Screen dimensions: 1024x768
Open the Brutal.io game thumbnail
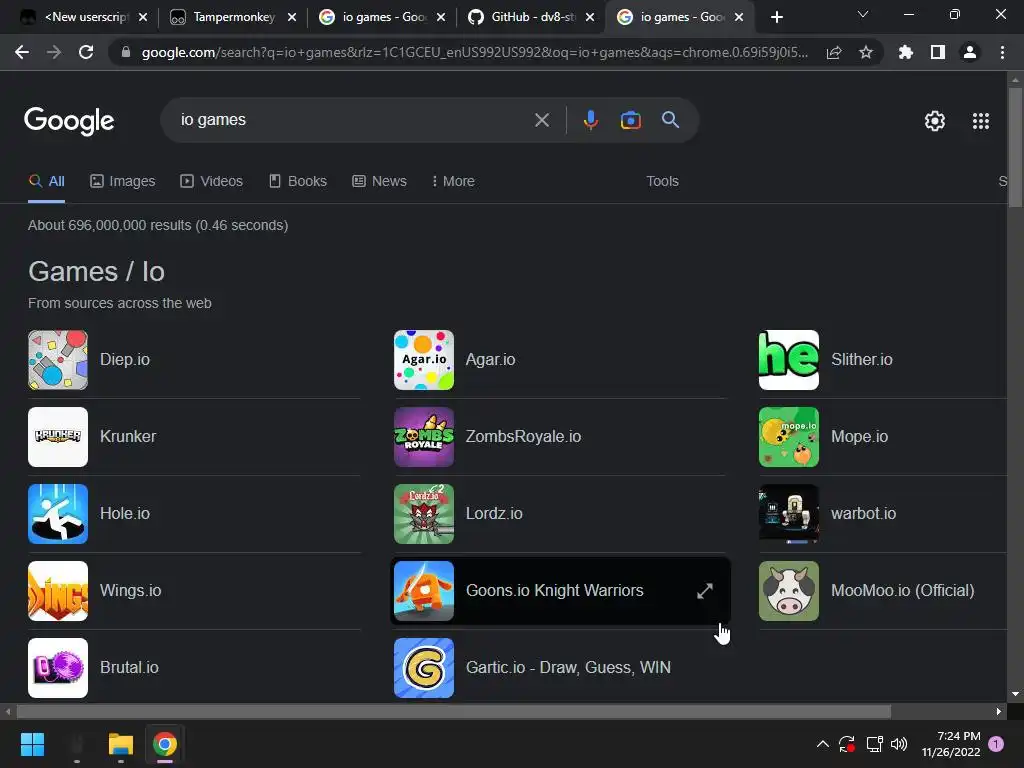(x=58, y=668)
